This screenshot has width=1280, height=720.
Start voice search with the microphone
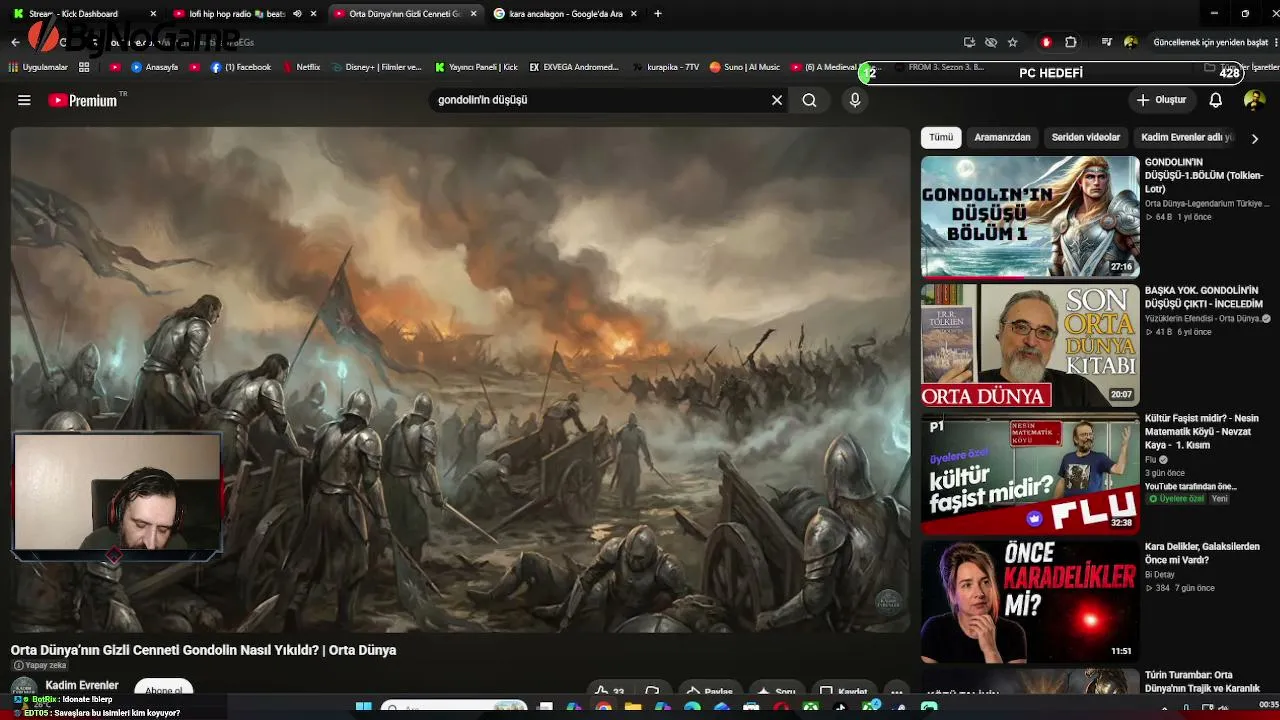(x=855, y=100)
